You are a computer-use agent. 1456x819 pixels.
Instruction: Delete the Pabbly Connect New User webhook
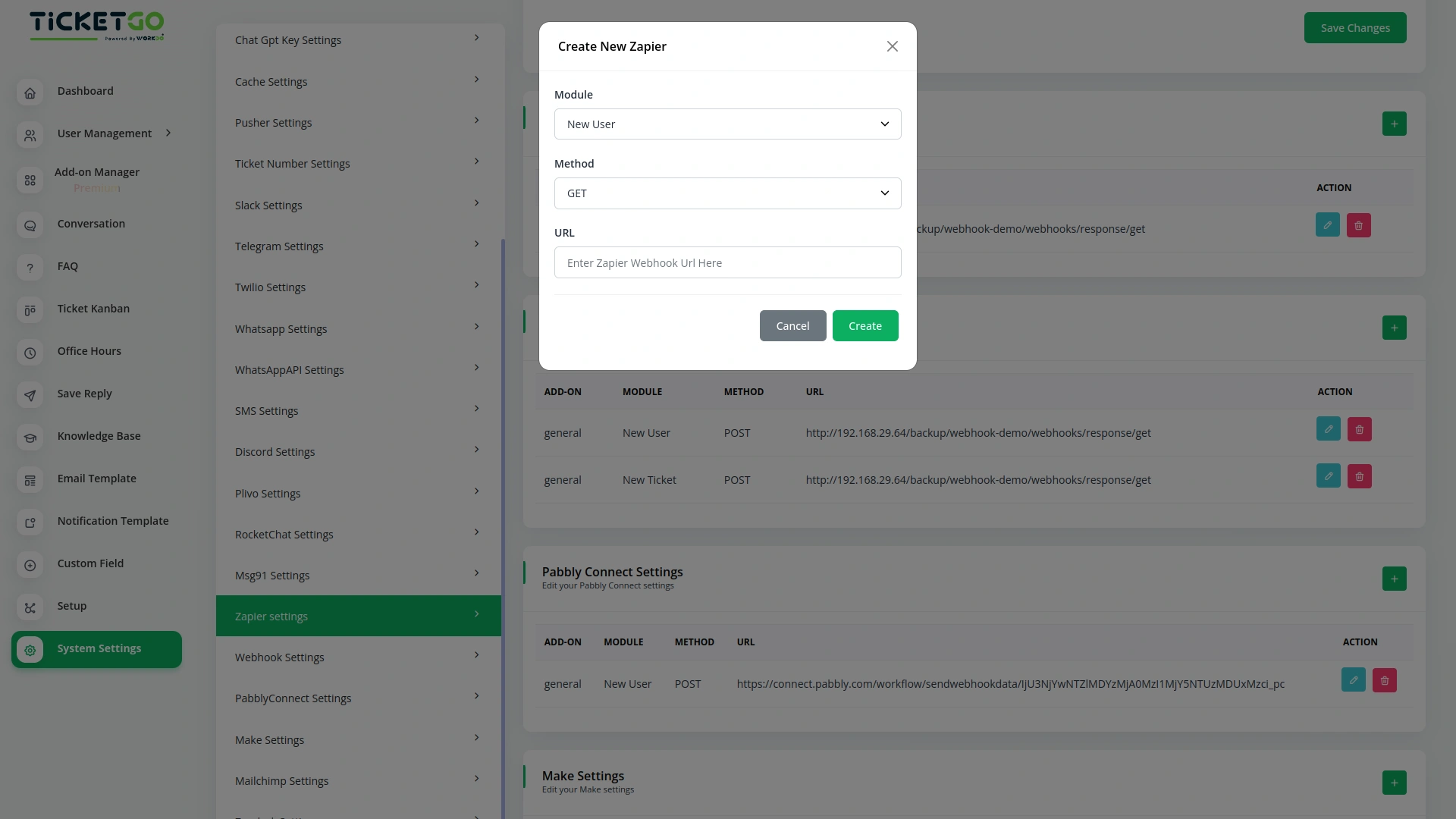[x=1384, y=680]
